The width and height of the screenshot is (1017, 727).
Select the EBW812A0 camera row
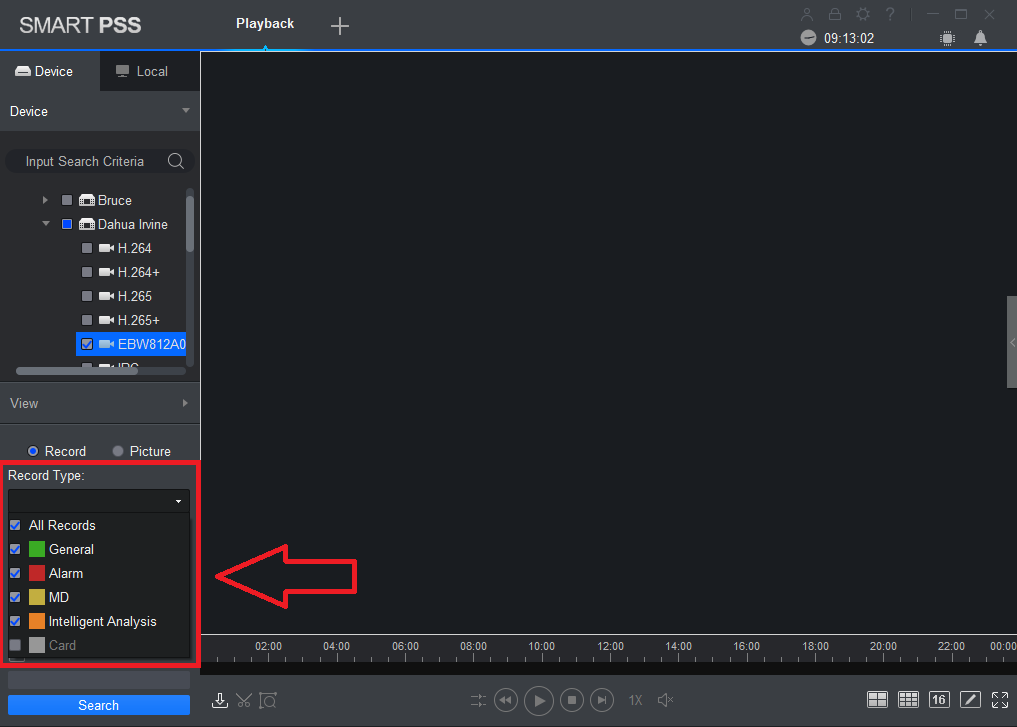pyautogui.click(x=131, y=344)
